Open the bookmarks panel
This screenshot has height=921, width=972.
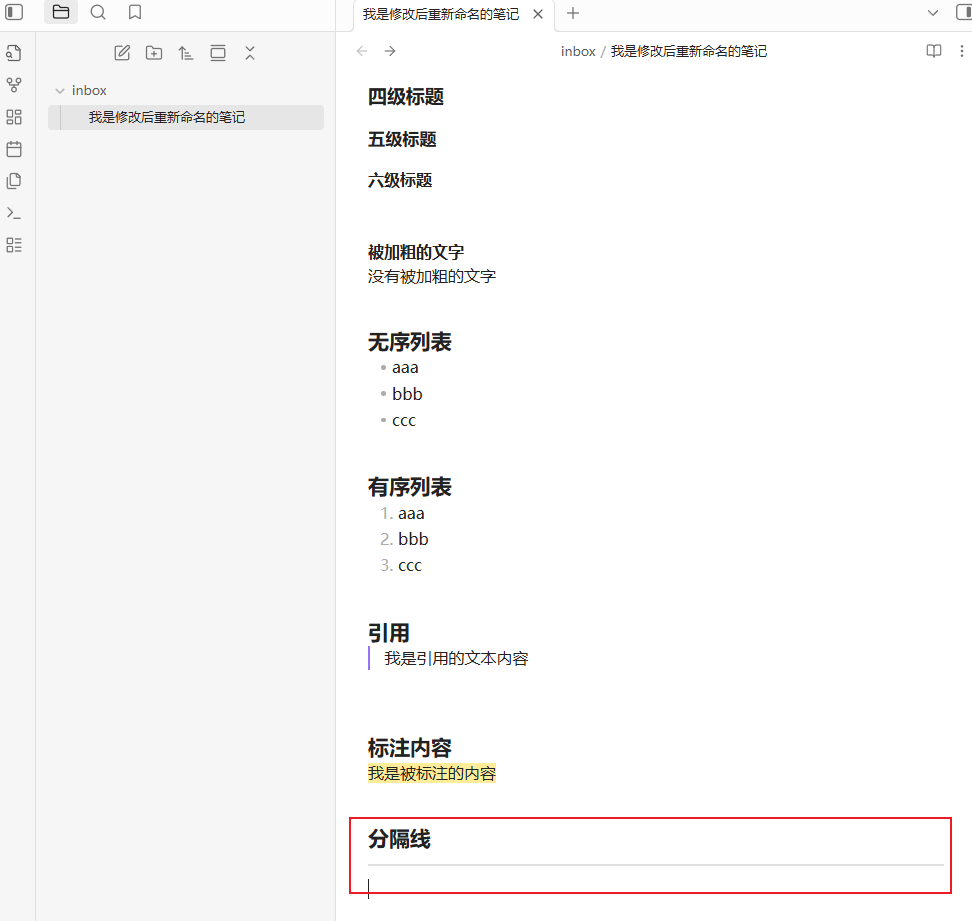[135, 13]
